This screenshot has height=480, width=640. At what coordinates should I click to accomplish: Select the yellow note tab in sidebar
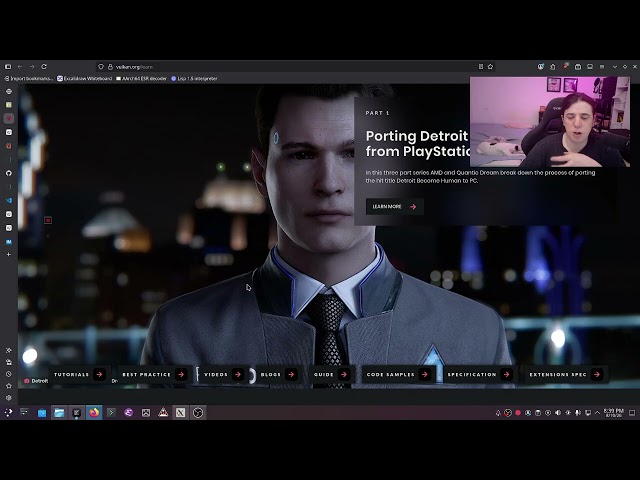[9, 105]
